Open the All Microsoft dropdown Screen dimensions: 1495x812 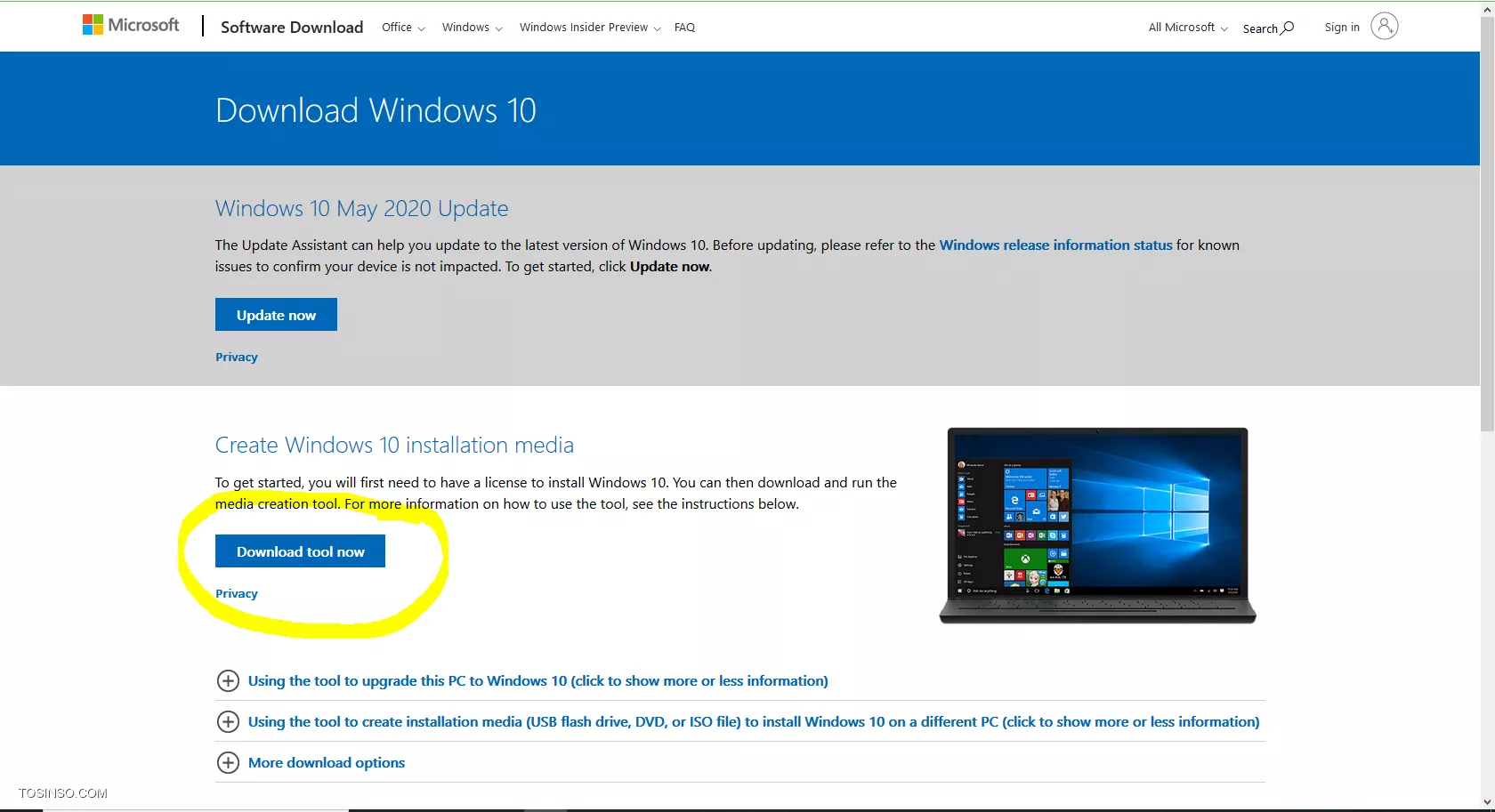[1188, 28]
